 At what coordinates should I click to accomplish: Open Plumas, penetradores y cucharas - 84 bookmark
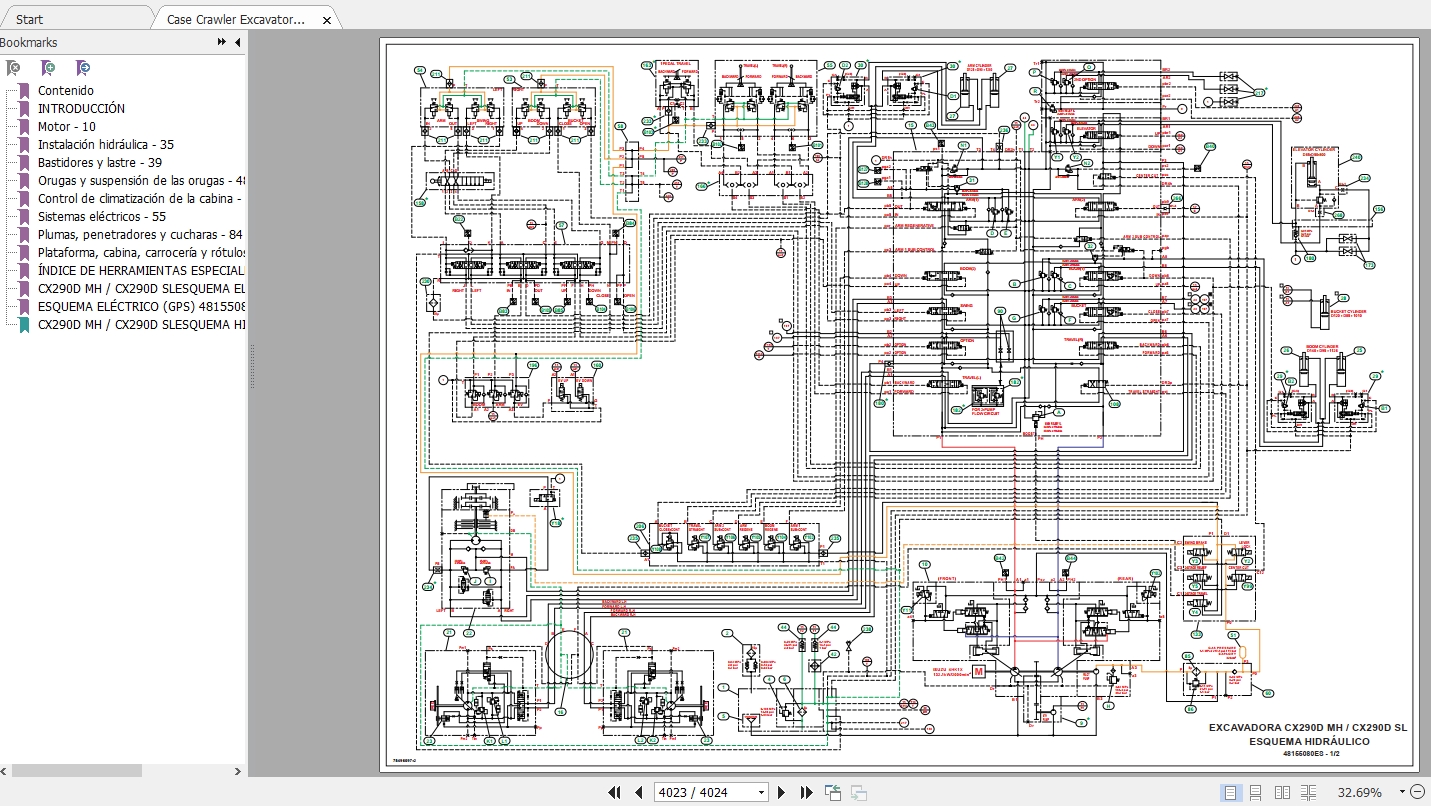(141, 234)
